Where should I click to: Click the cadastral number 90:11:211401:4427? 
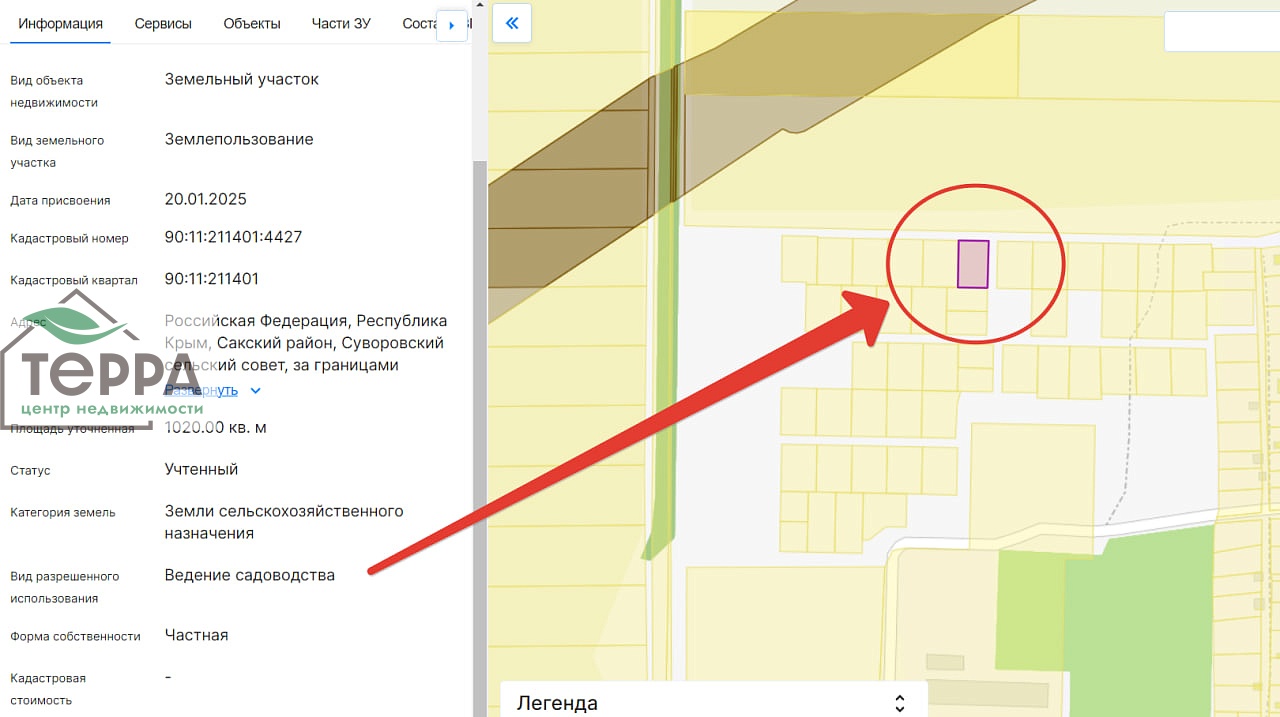[233, 237]
